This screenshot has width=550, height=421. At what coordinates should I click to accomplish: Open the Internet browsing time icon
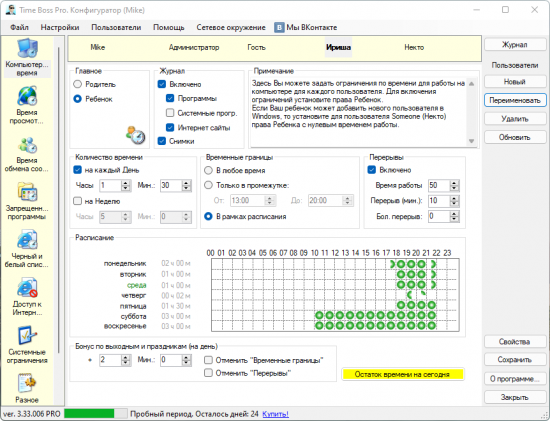point(27,96)
